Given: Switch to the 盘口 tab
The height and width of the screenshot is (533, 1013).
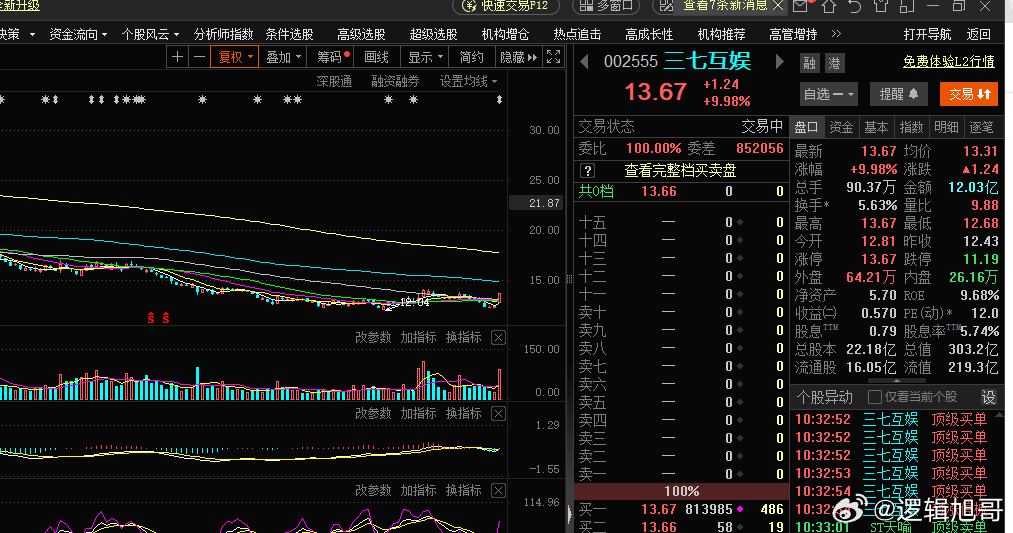Looking at the screenshot, I should pyautogui.click(x=807, y=127).
